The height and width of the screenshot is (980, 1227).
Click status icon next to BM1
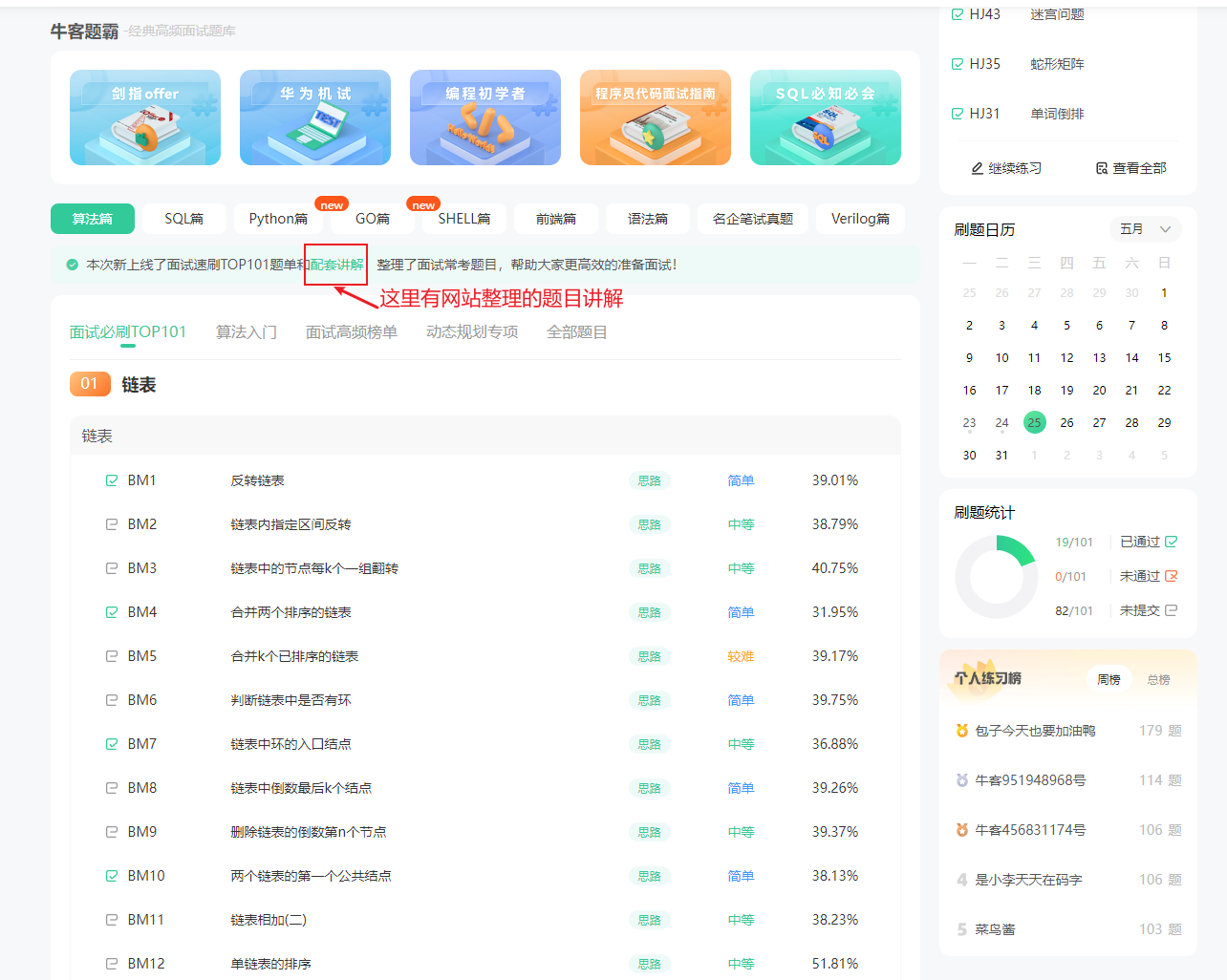tap(112, 480)
